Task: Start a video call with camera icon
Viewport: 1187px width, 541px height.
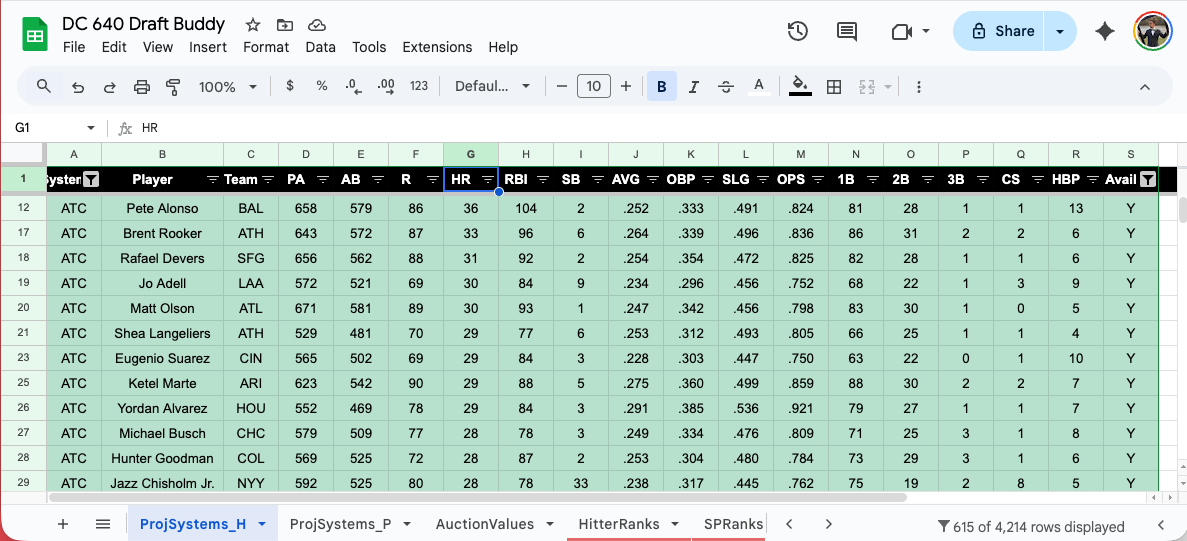Action: [900, 31]
